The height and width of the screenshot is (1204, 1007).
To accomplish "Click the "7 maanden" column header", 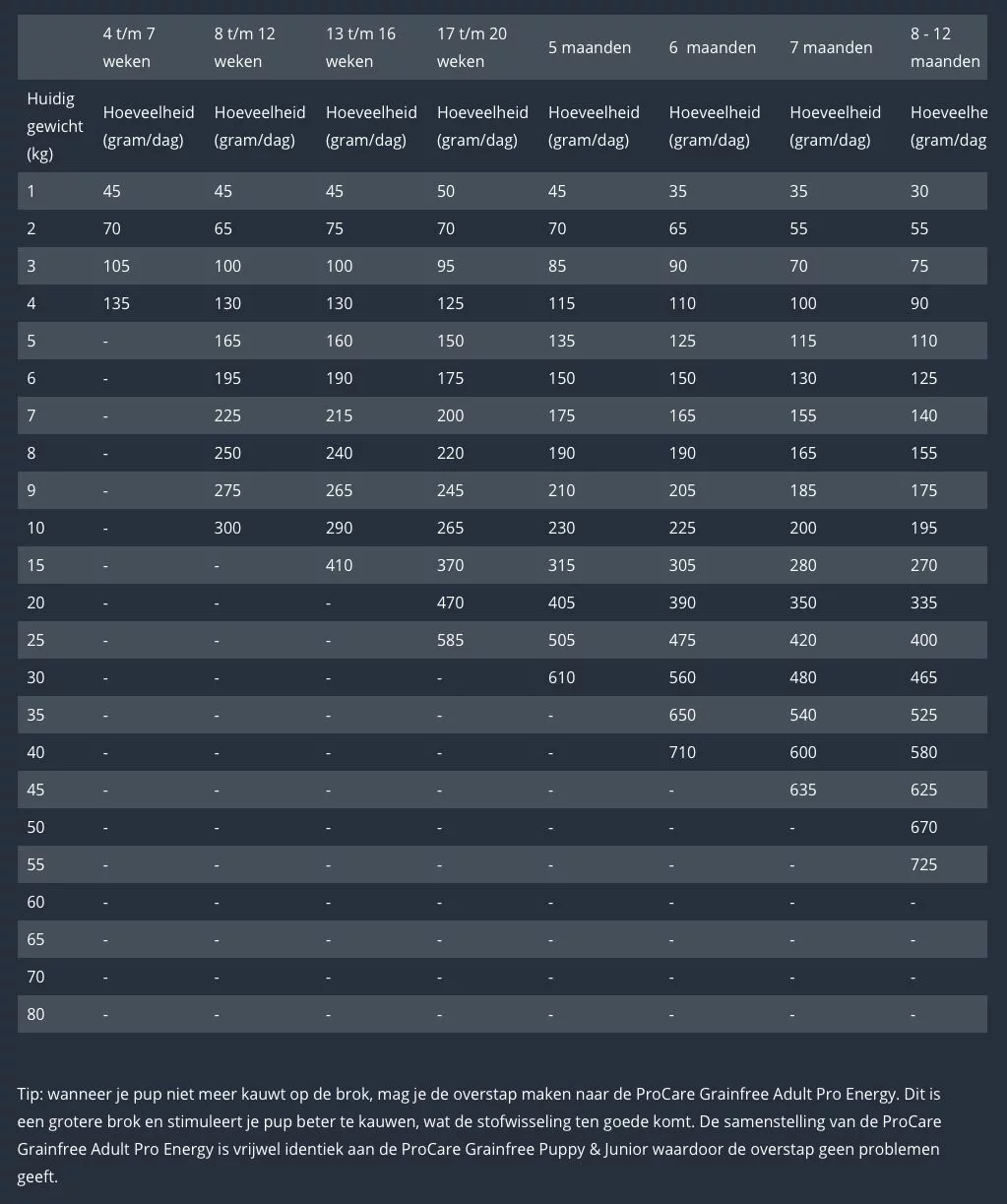I will pyautogui.click(x=831, y=47).
